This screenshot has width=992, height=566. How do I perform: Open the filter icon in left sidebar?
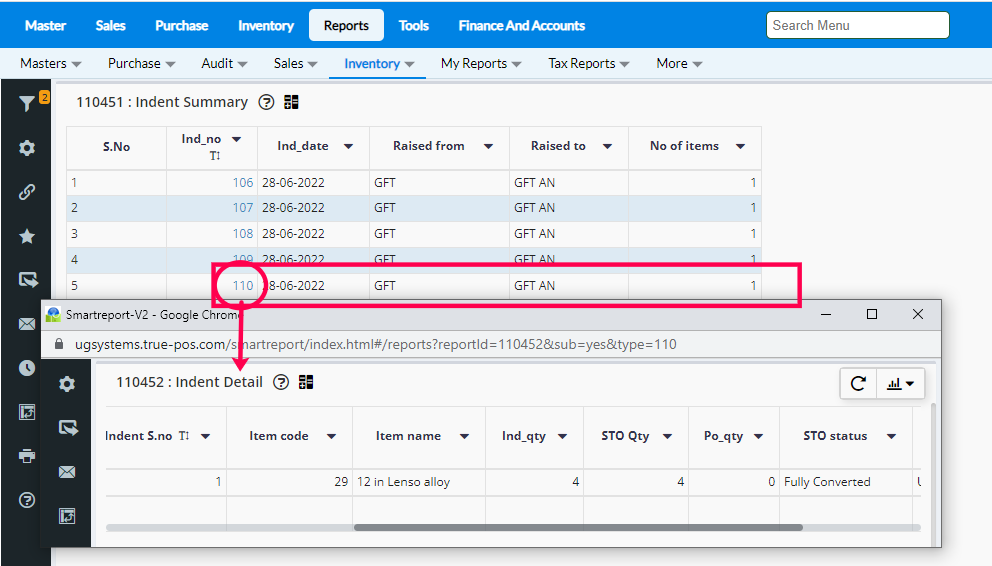[x=27, y=103]
